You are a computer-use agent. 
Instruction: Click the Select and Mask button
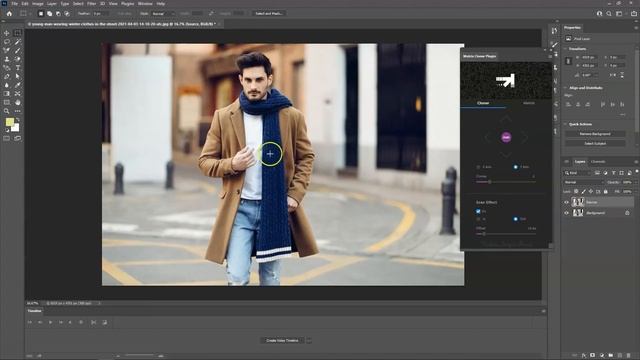(269, 13)
